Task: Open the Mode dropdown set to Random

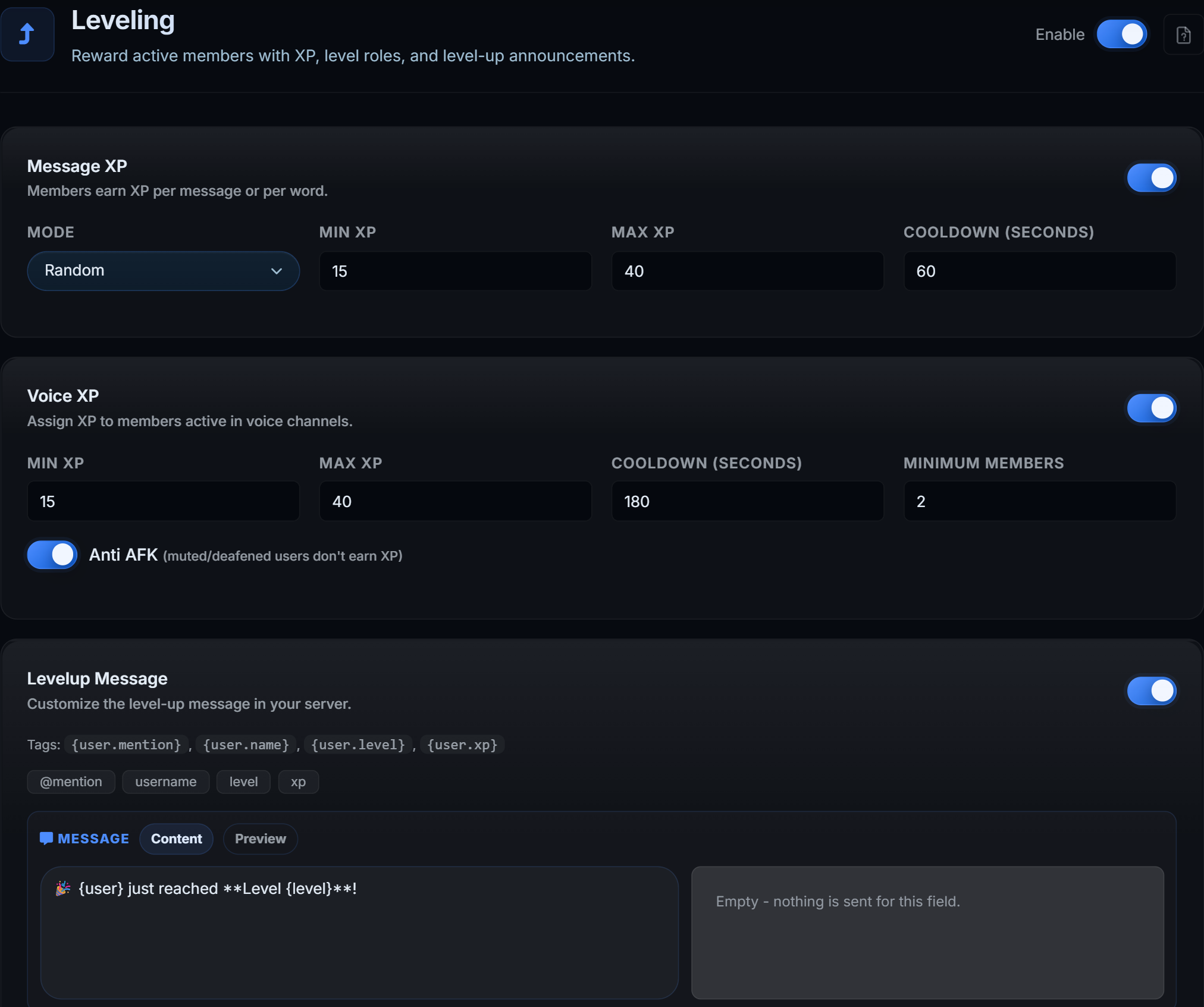Action: [164, 271]
